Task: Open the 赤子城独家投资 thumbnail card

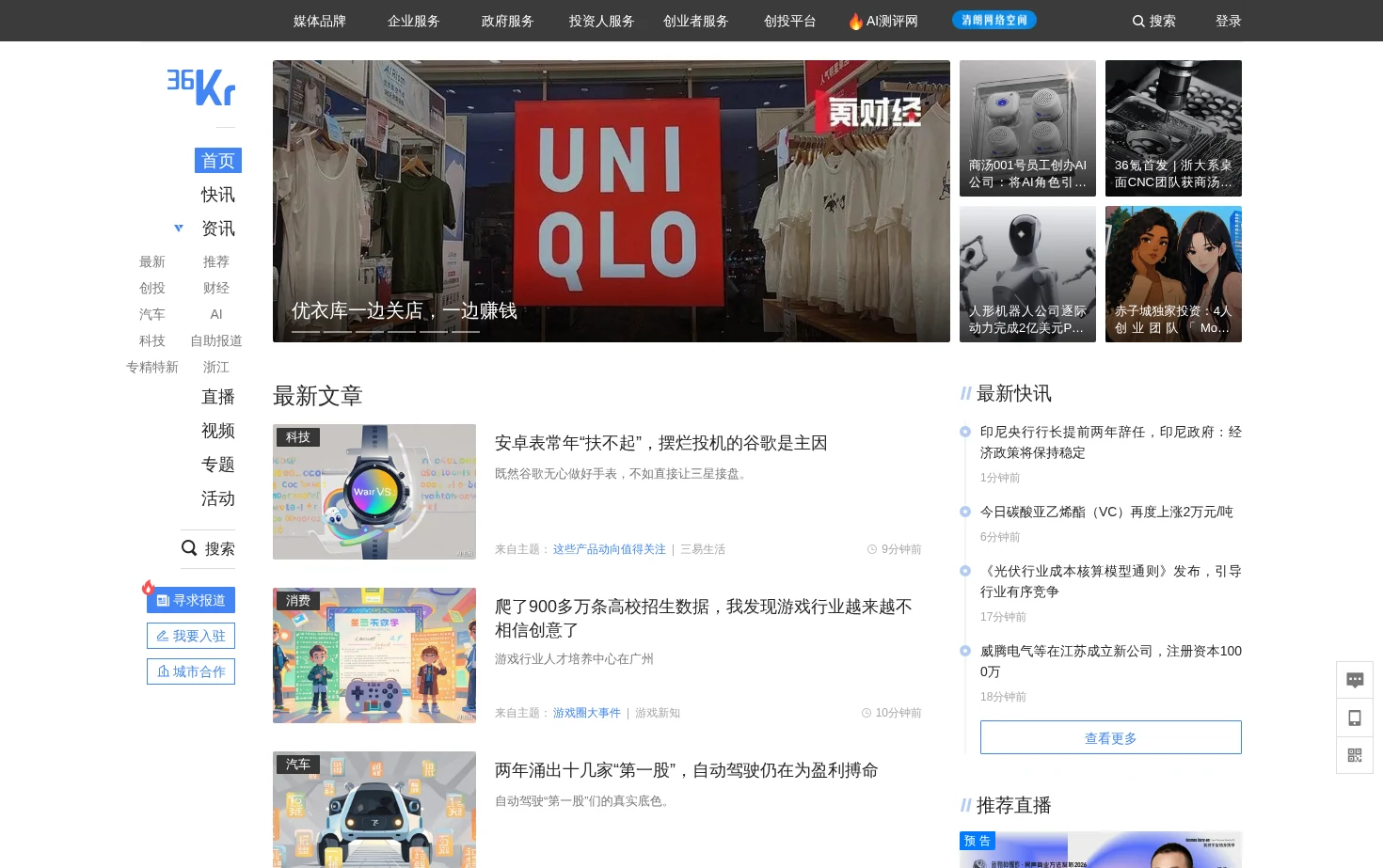Action: [1173, 275]
